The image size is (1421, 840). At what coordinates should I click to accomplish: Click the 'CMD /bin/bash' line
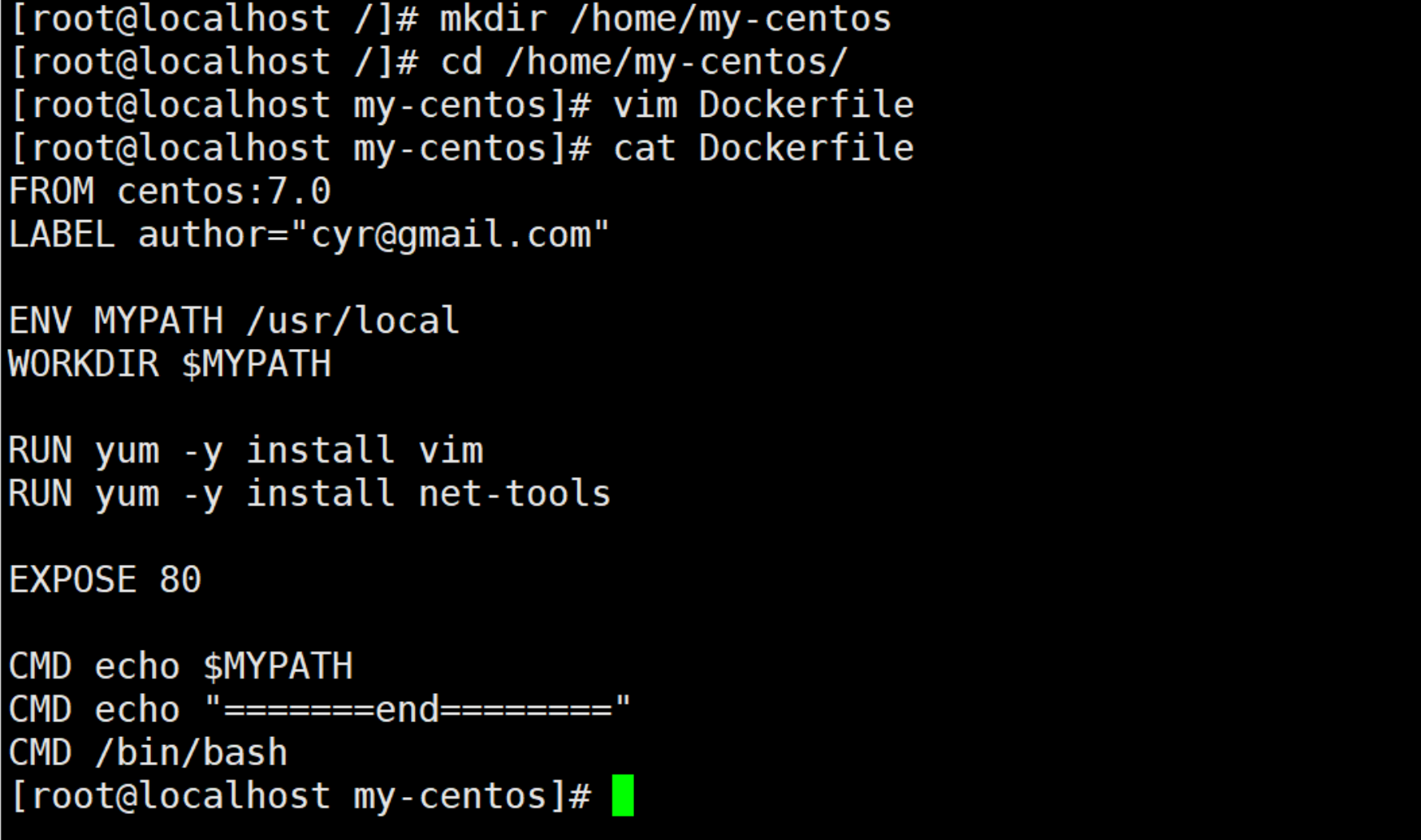[x=148, y=752]
